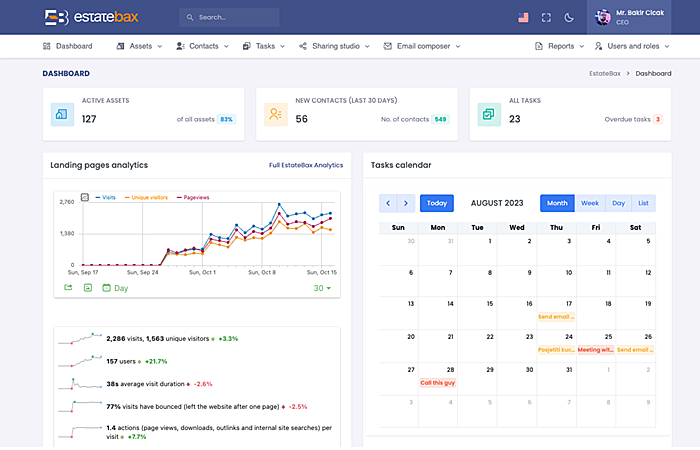Open the Reports dropdown menu
Viewport: 700px width, 450px height.
coord(559,46)
